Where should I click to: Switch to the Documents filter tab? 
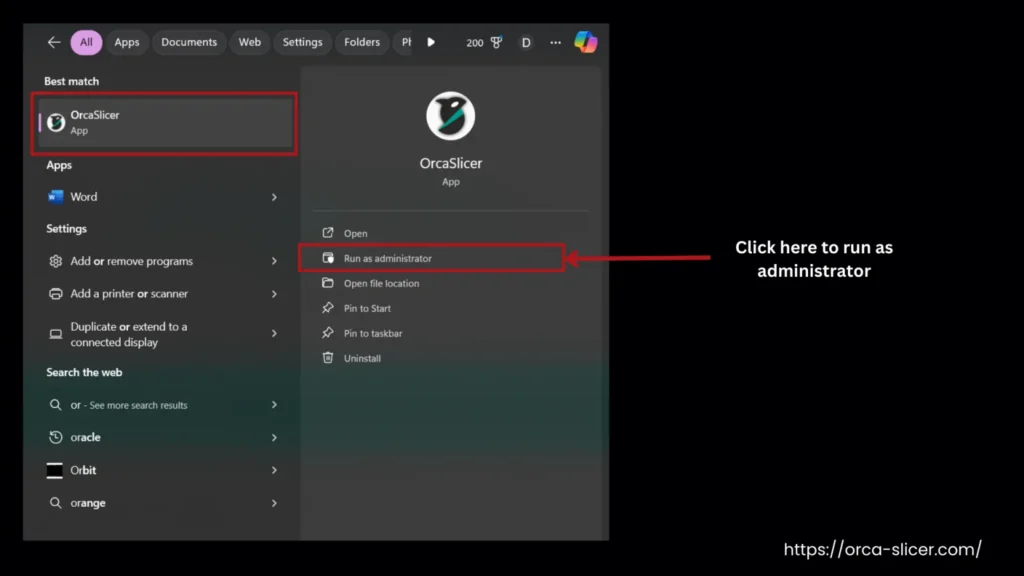(189, 42)
